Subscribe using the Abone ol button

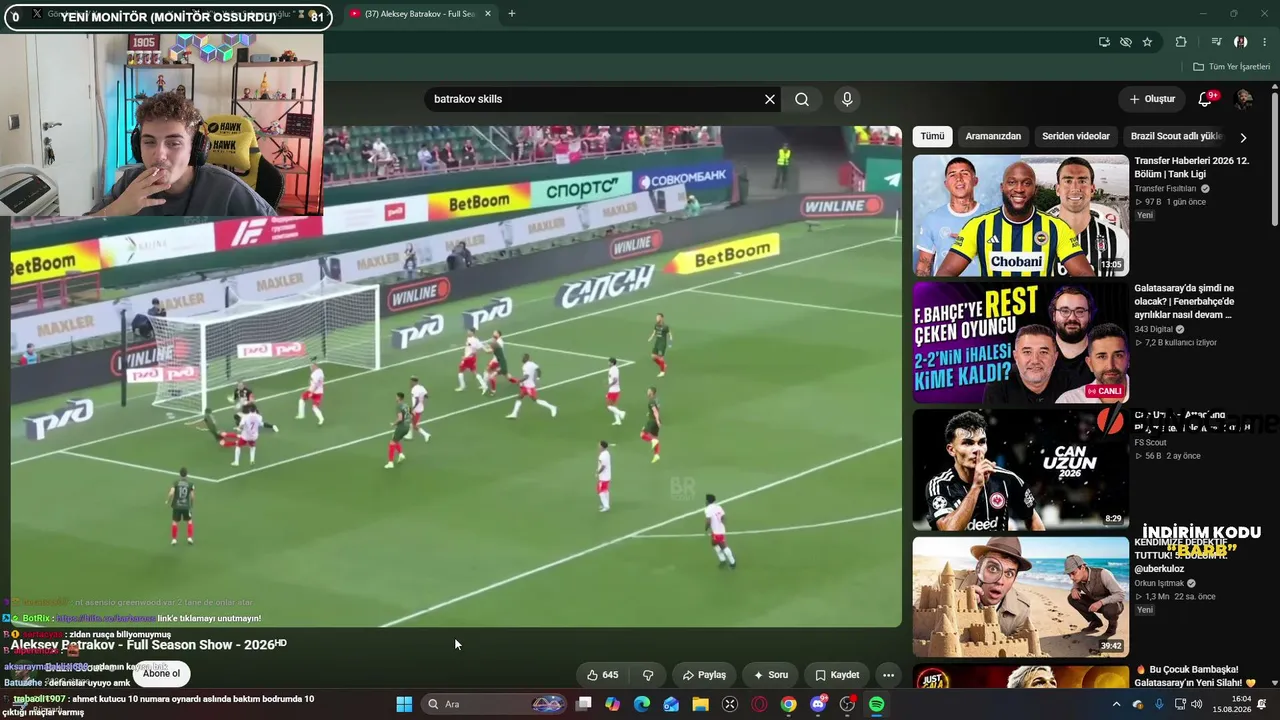point(161,673)
